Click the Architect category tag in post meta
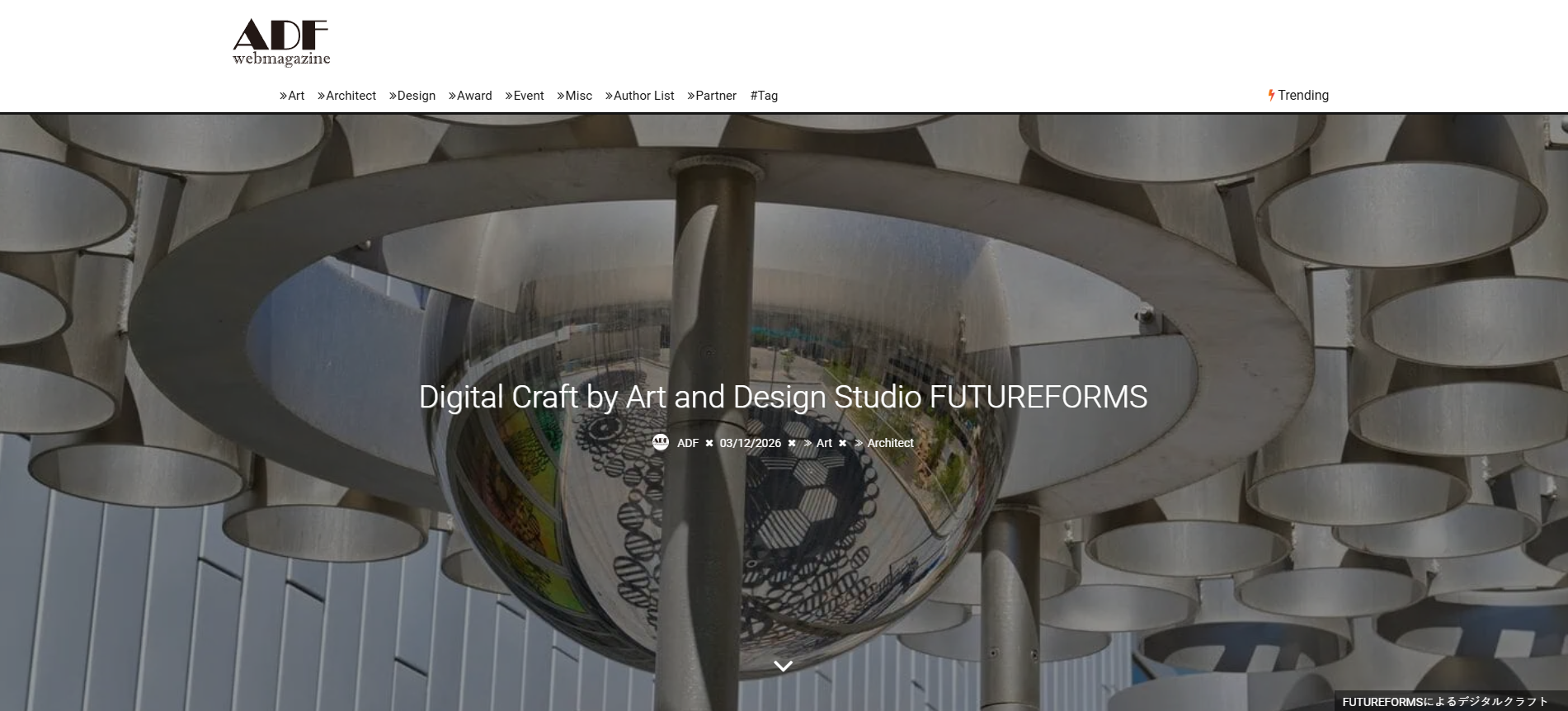The width and height of the screenshot is (1568, 711). 890,443
